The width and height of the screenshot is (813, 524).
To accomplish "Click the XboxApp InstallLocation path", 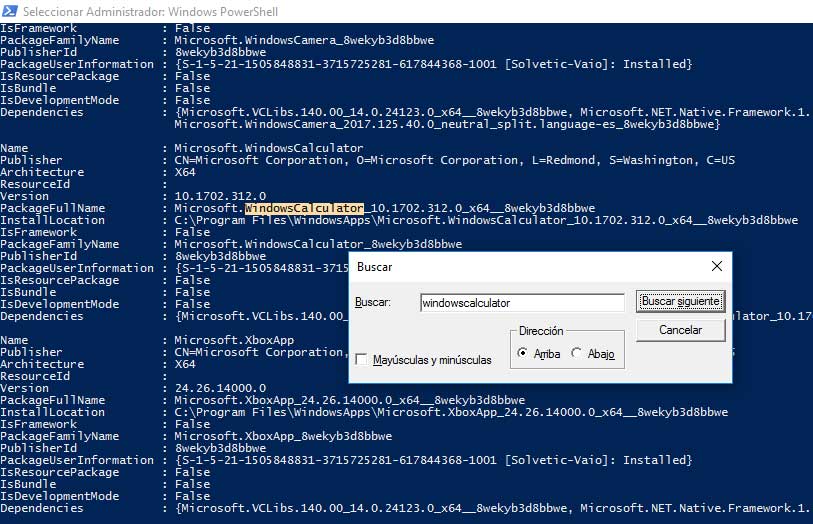I will click(451, 412).
